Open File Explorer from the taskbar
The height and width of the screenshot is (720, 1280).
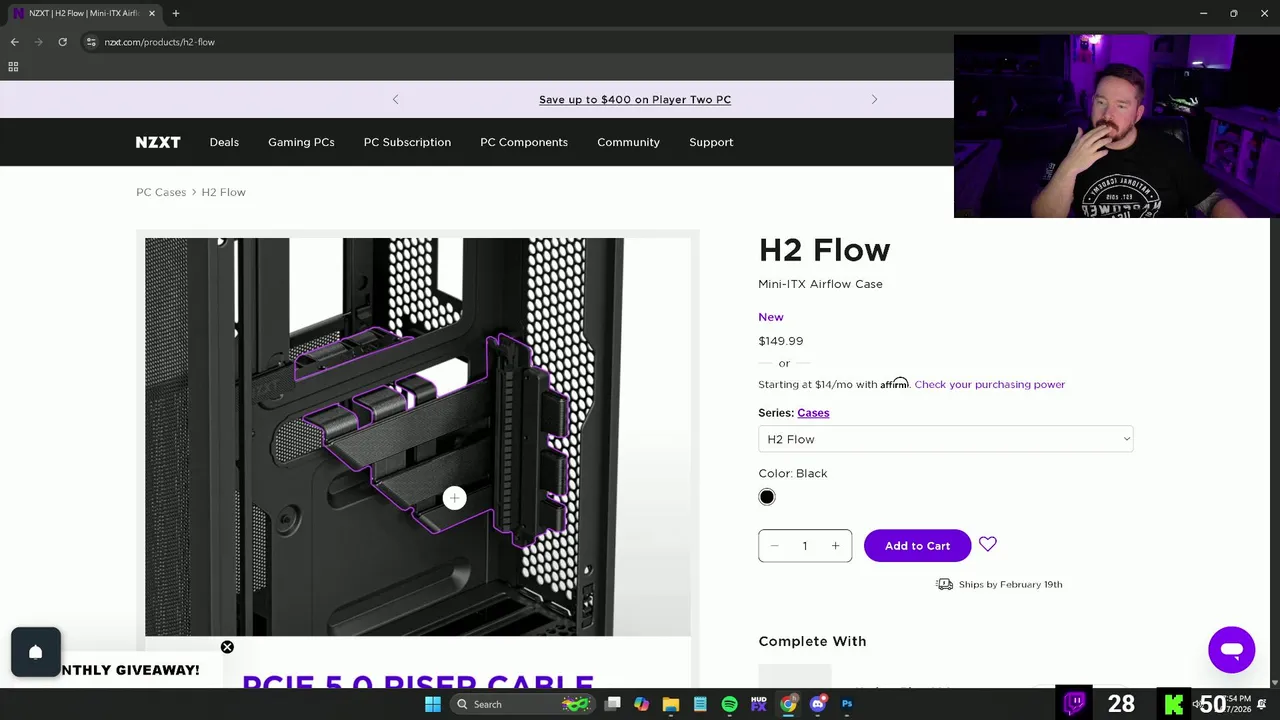671,704
